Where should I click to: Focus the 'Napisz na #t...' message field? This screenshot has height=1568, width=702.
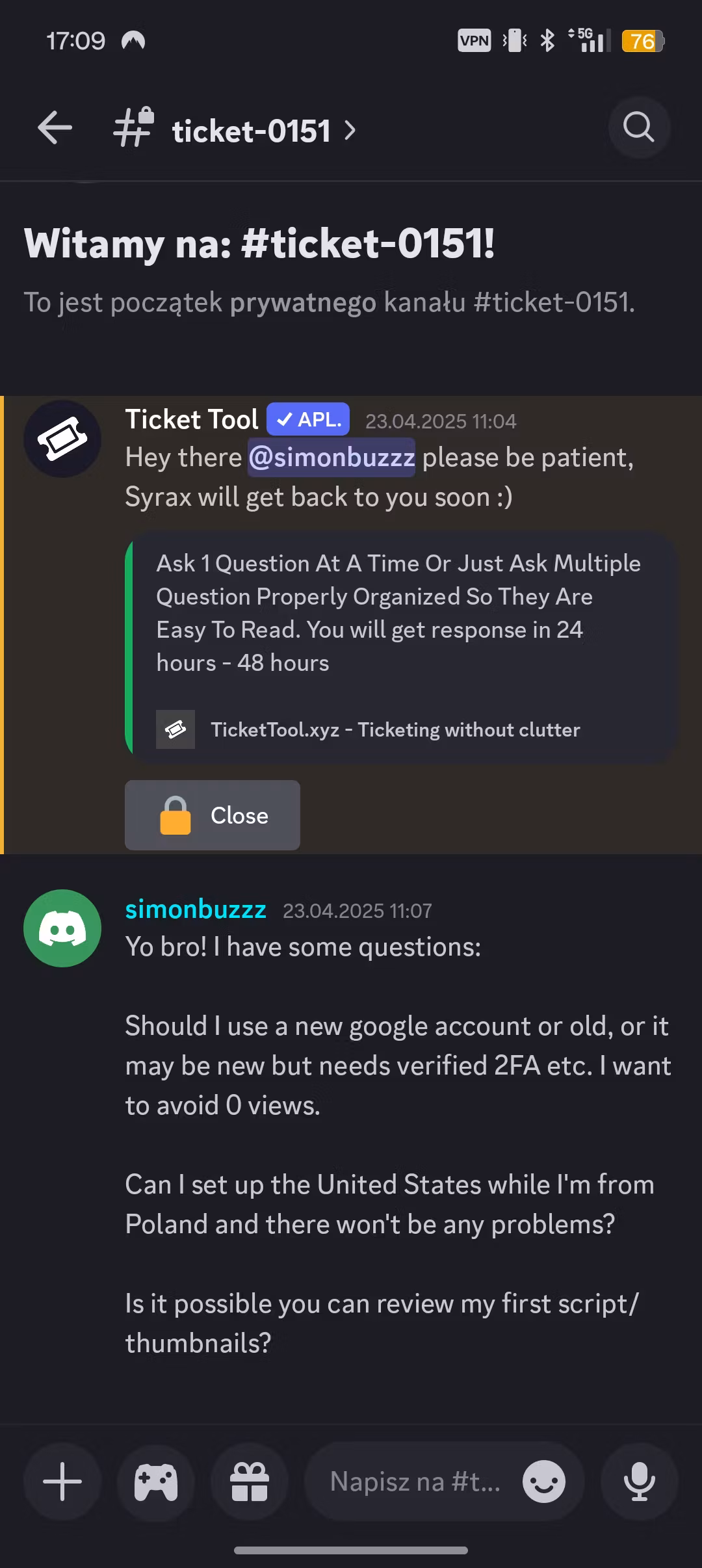tap(415, 1482)
